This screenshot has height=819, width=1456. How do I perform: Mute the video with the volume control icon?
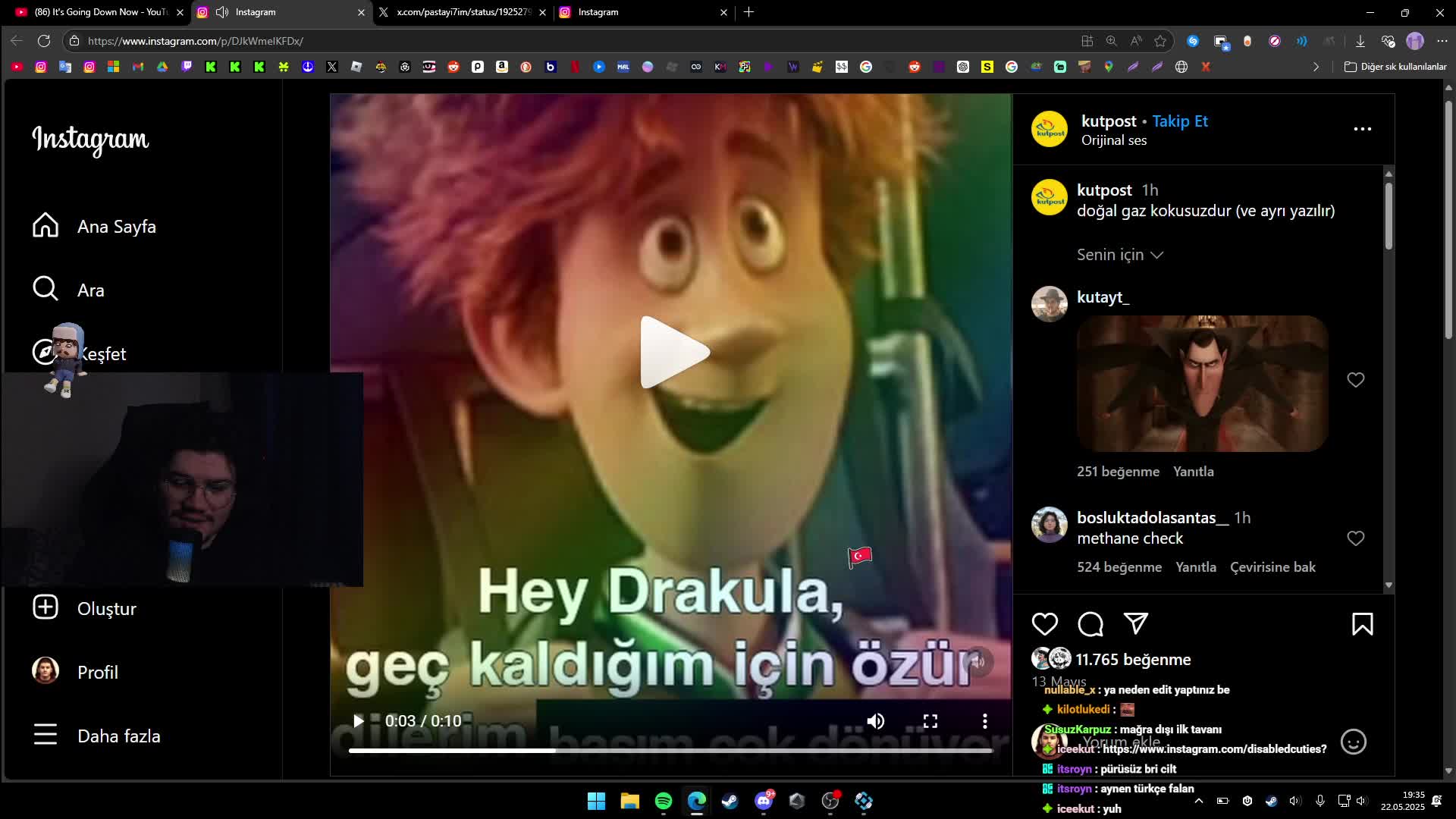tap(876, 721)
